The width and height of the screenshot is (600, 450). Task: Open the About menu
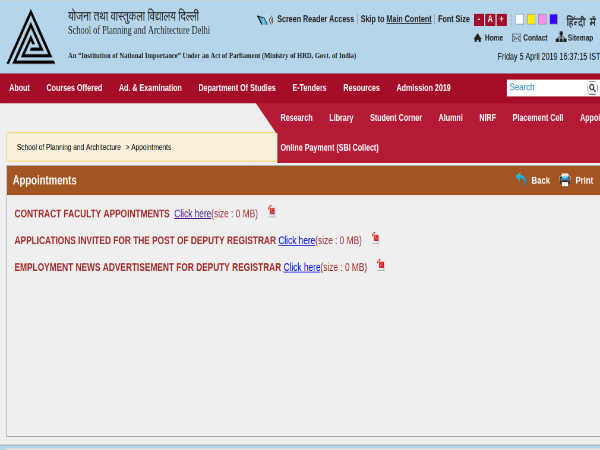coord(20,88)
